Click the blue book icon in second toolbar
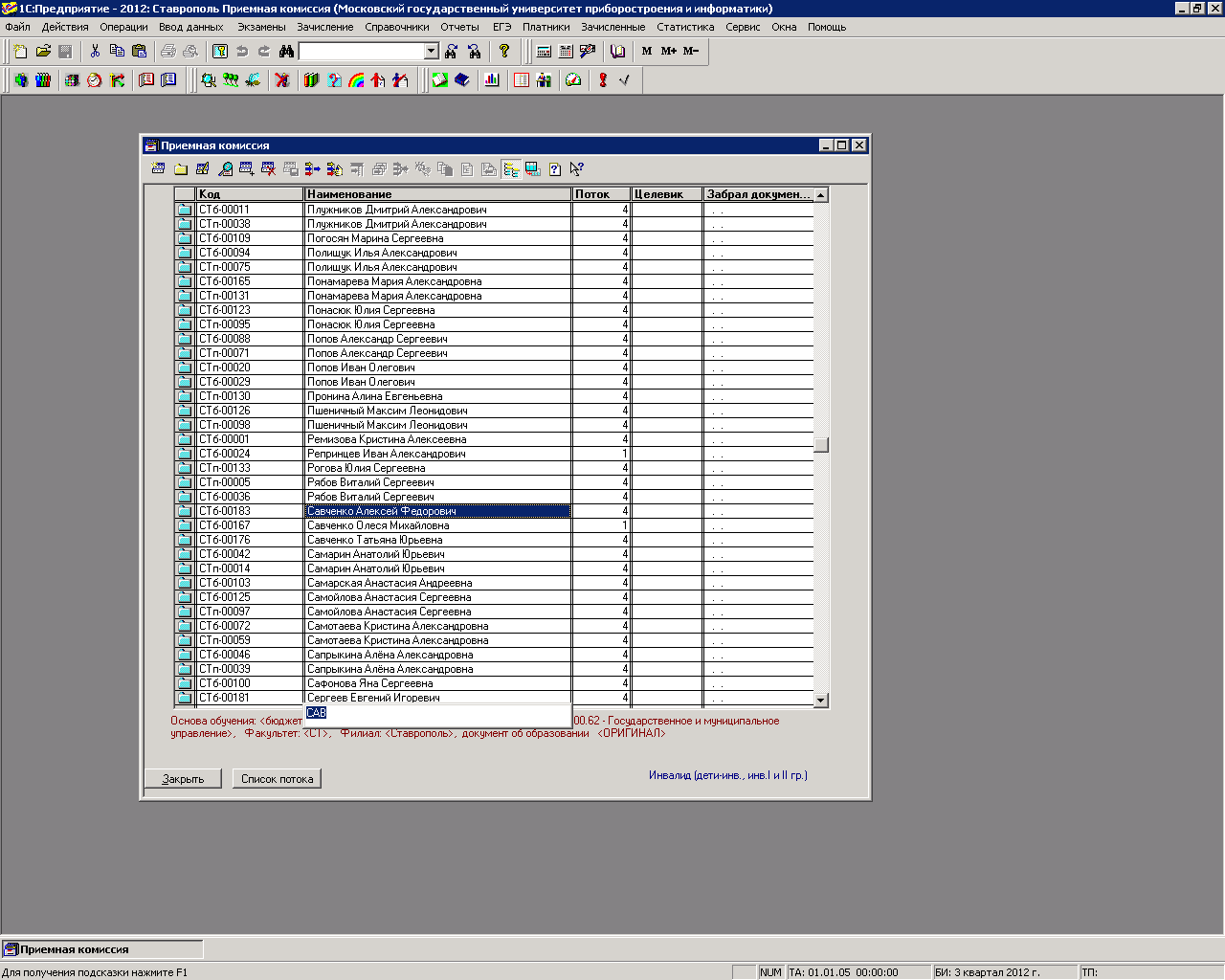Viewport: 1225px width, 980px height. [x=462, y=80]
